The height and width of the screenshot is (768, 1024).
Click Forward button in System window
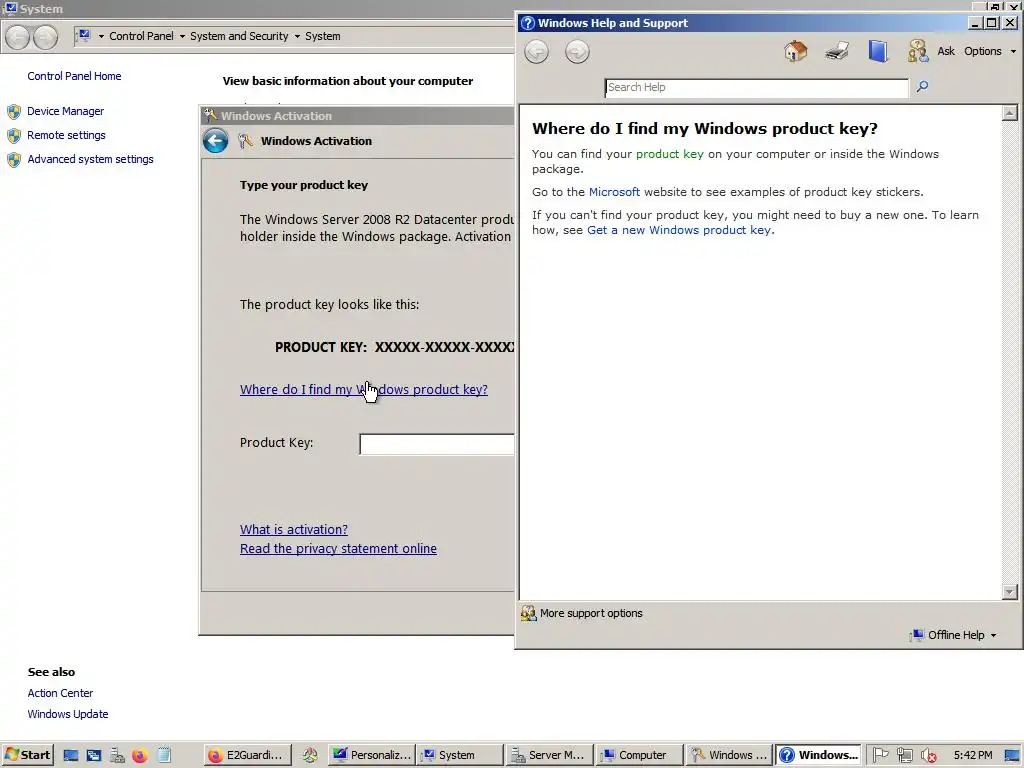click(x=45, y=37)
